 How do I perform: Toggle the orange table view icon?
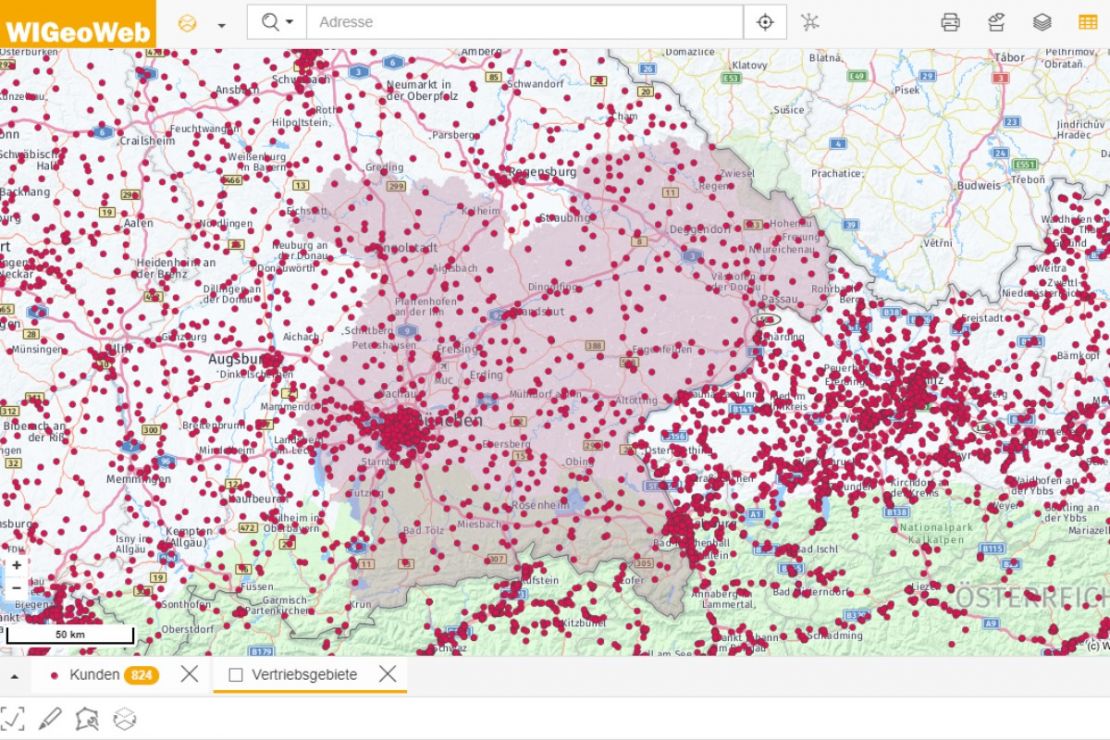pyautogui.click(x=1088, y=22)
